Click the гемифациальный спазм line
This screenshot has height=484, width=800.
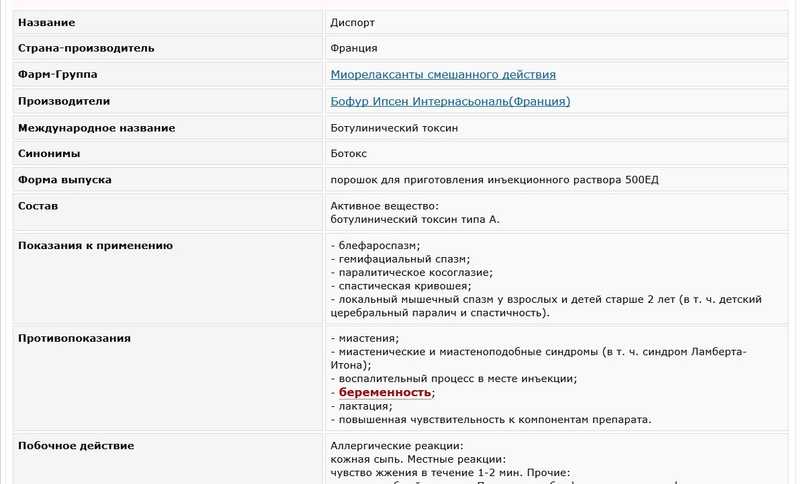coord(400,259)
